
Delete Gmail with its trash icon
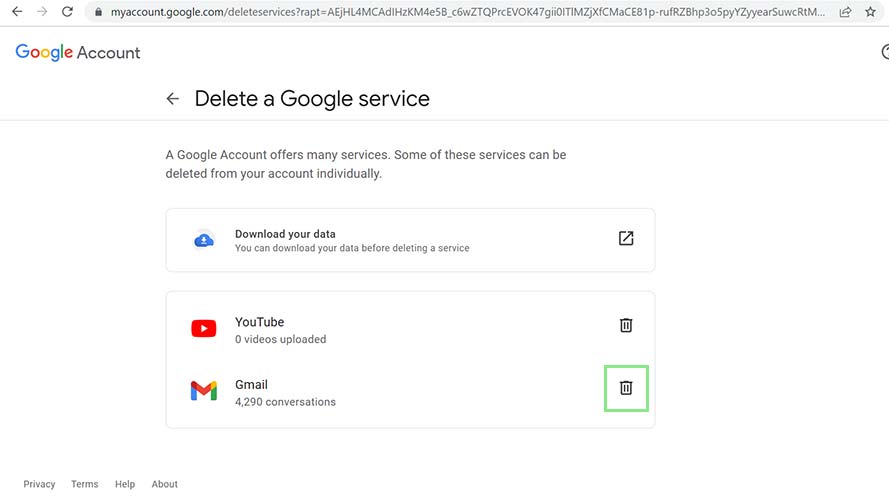click(625, 388)
